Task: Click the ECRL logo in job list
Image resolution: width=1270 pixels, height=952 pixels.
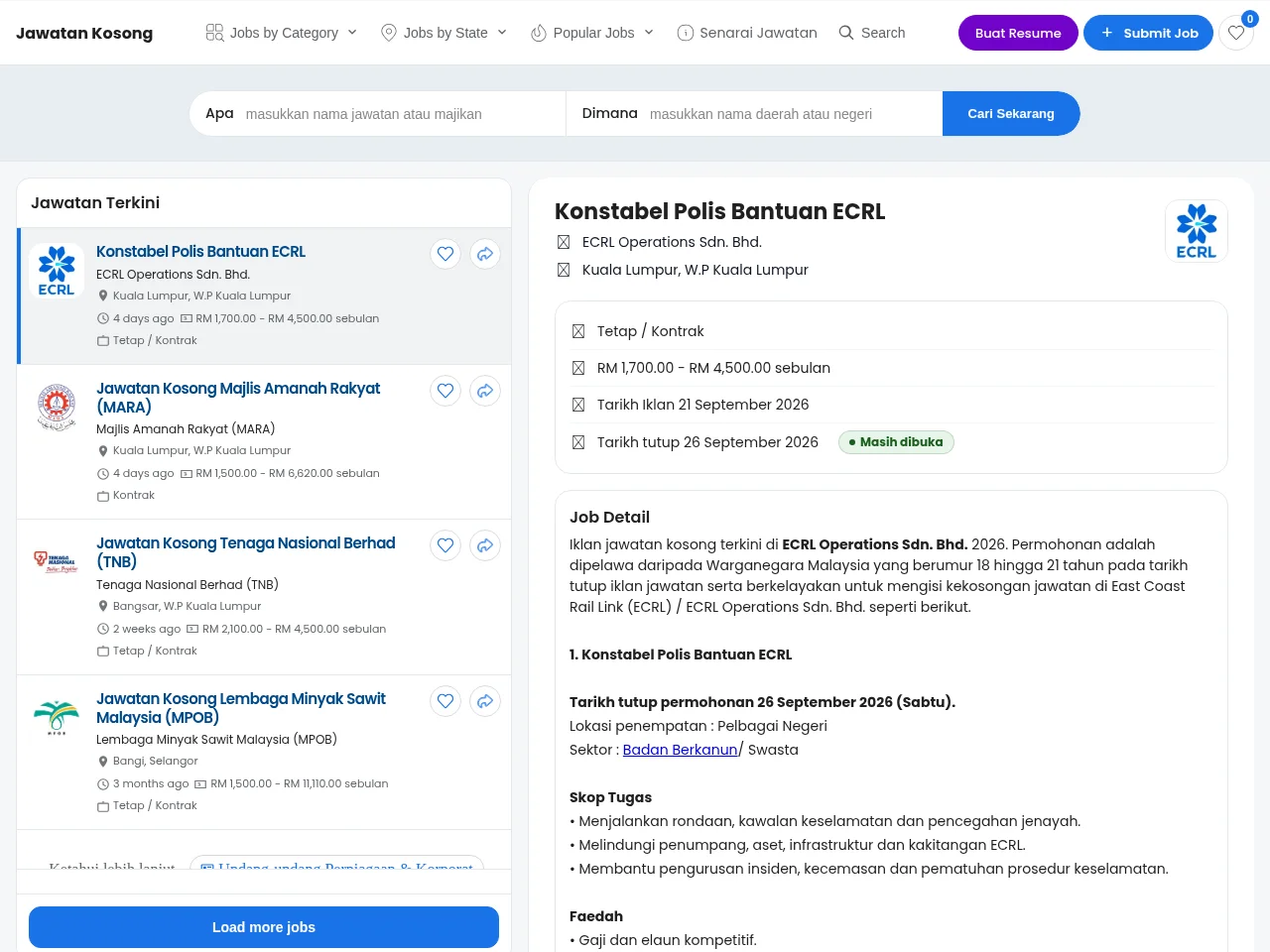Action: [x=57, y=271]
